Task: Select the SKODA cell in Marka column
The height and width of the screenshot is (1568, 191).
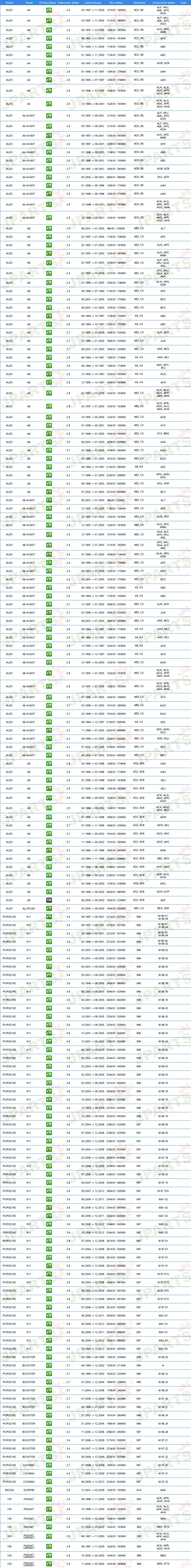Action: [9, 1490]
